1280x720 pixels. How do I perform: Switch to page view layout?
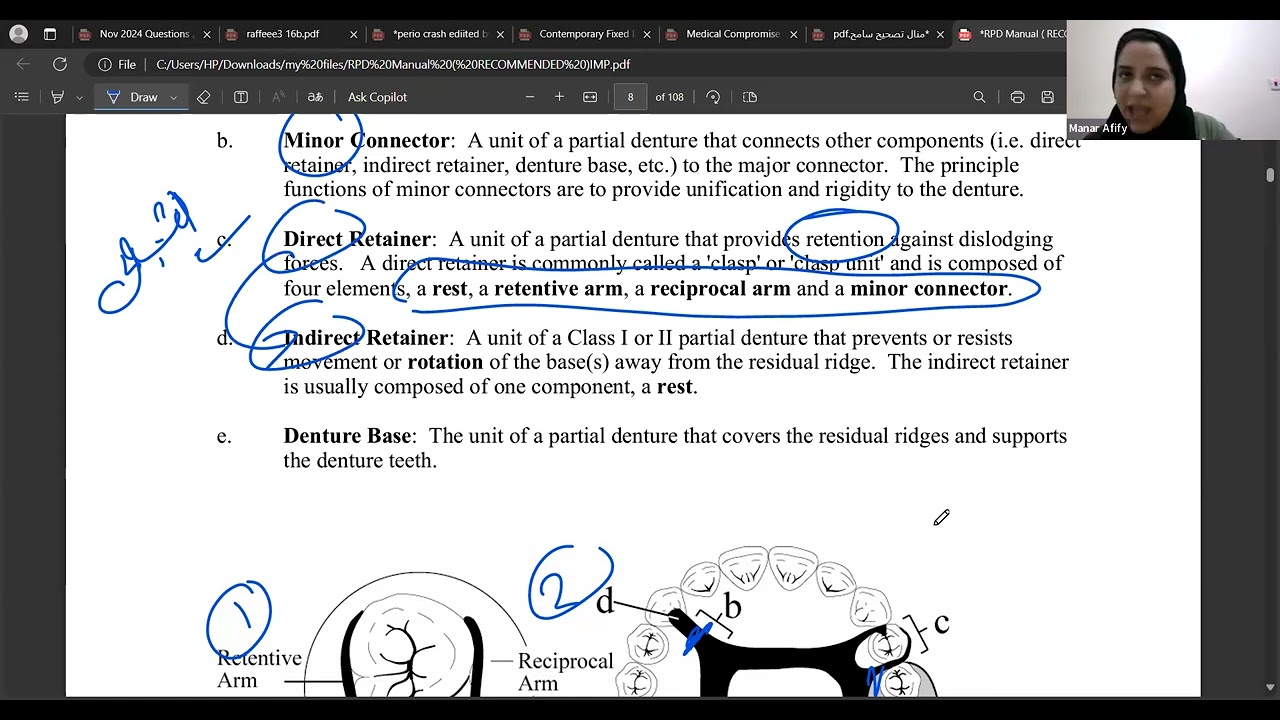click(x=750, y=97)
